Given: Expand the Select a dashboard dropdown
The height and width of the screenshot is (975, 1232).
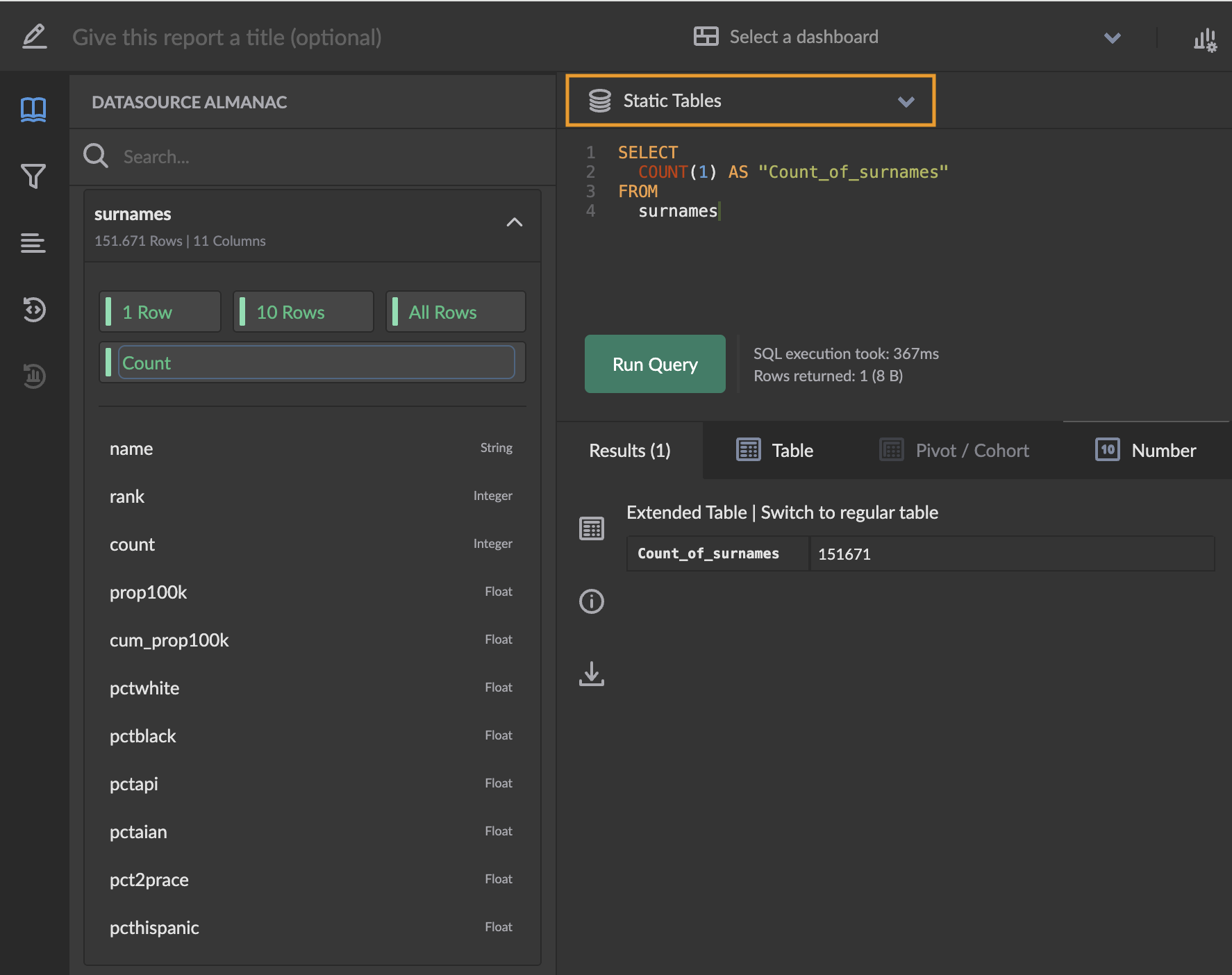Looking at the screenshot, I should [x=903, y=37].
